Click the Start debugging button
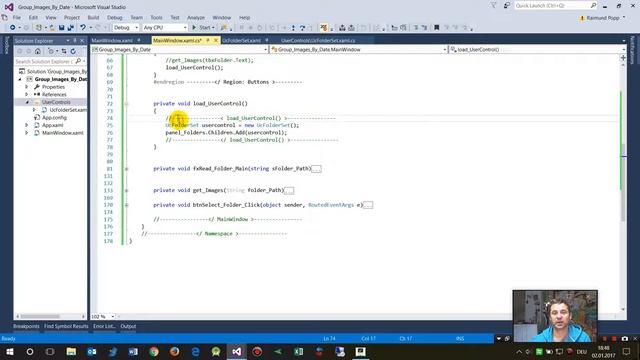Image resolution: width=640 pixels, height=360 pixels. (203, 28)
